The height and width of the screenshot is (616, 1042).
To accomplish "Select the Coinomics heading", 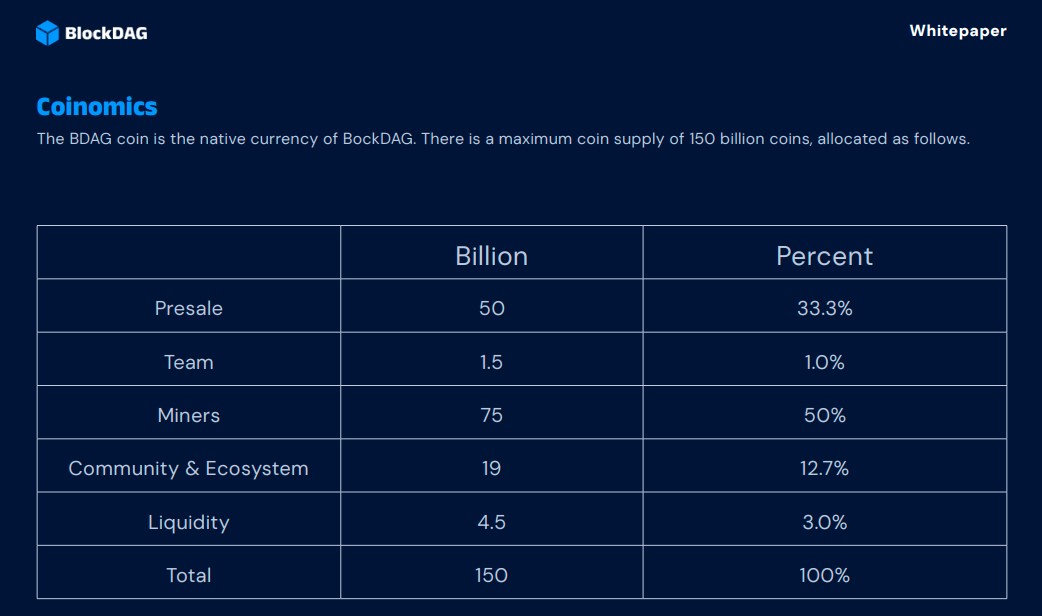I will click(x=97, y=107).
